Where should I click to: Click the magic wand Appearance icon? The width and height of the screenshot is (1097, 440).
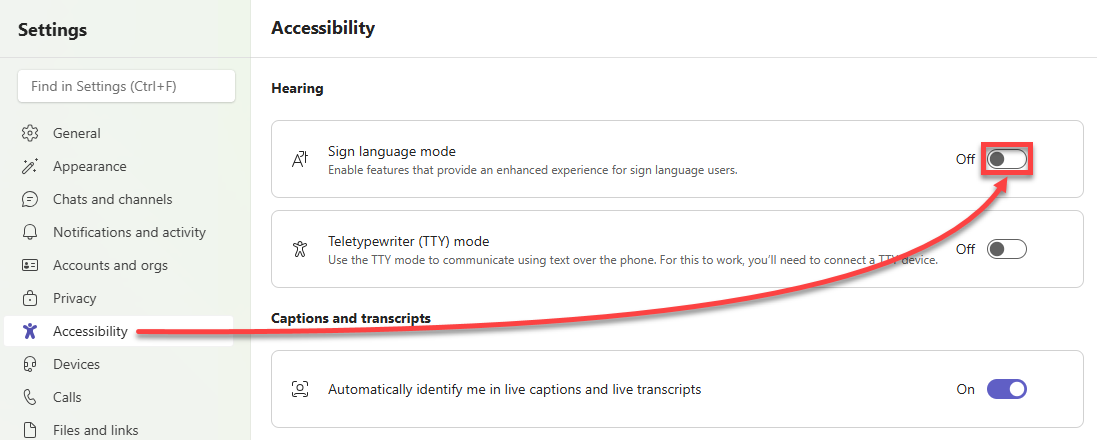click(30, 166)
